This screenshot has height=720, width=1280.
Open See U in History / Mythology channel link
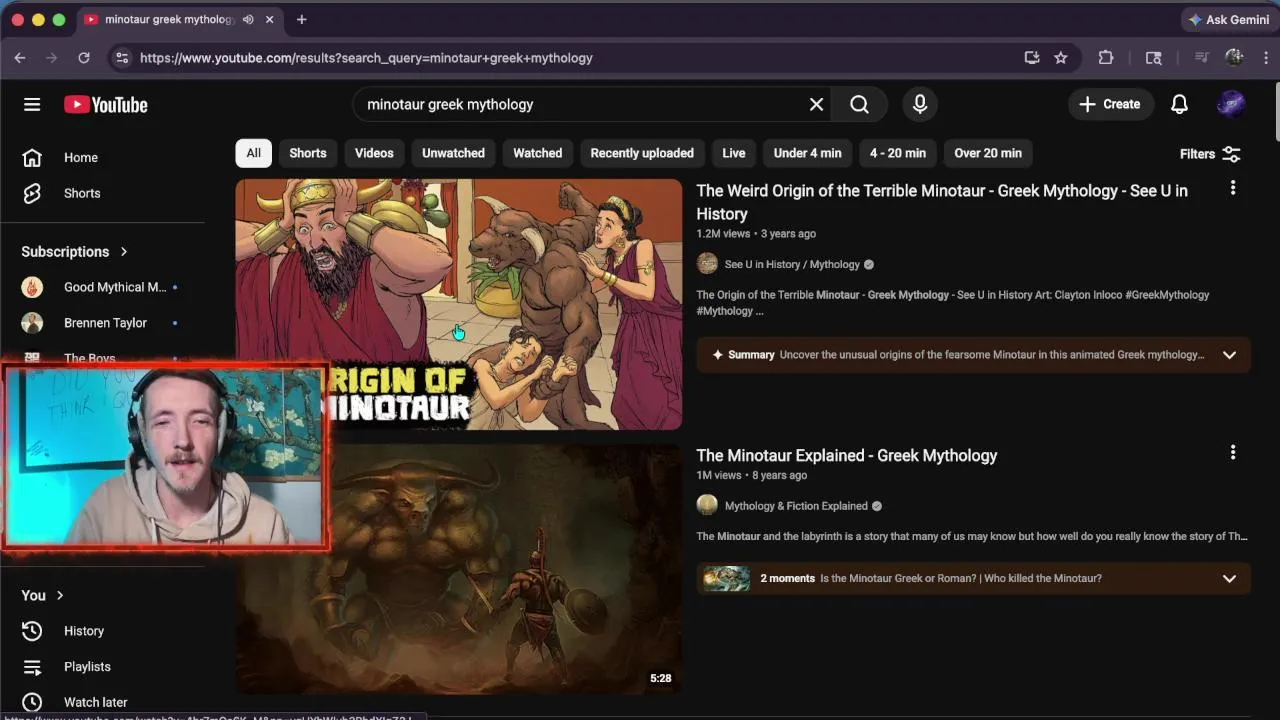pos(792,264)
